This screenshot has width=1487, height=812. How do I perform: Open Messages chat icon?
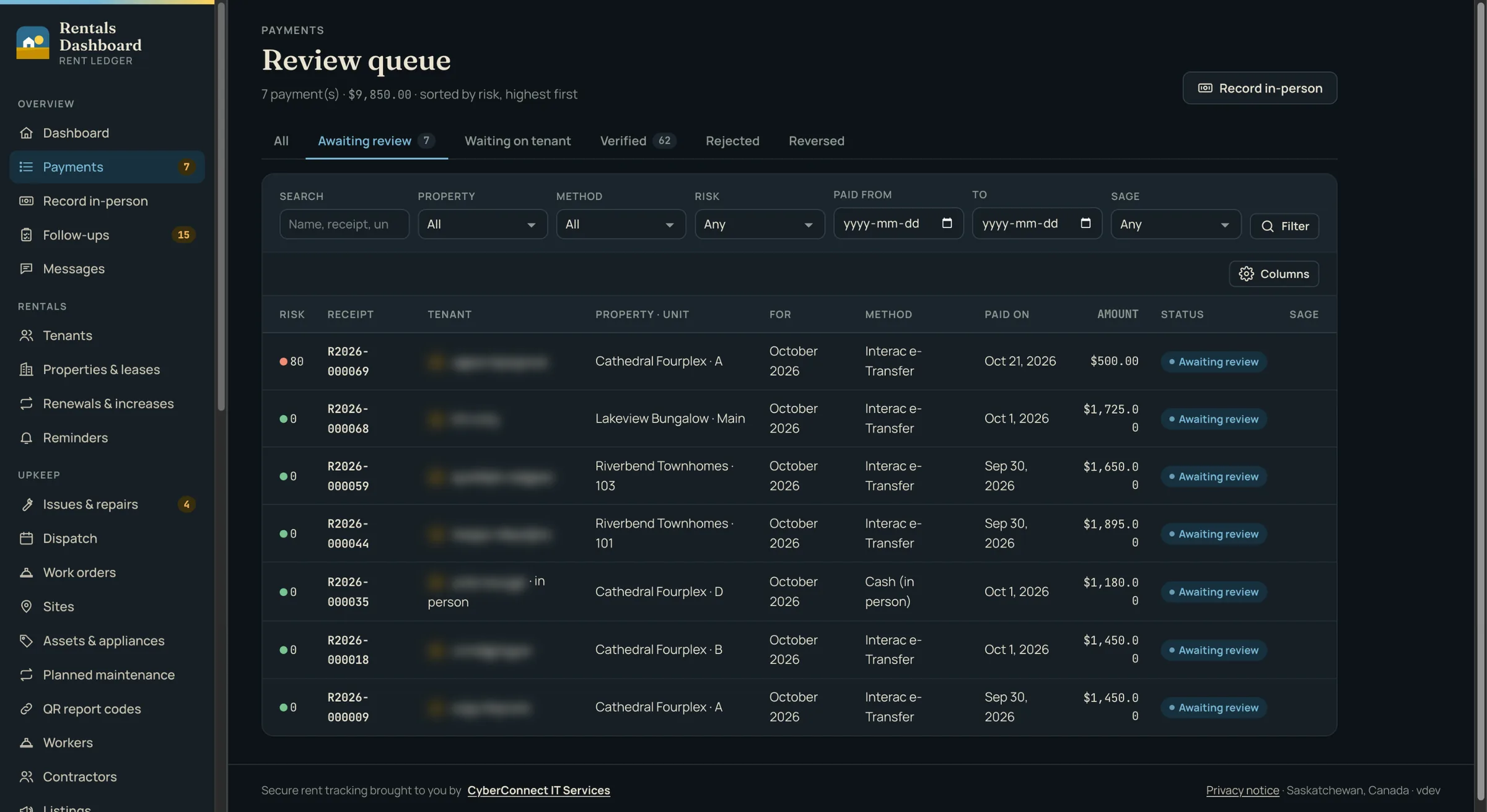[x=26, y=269]
